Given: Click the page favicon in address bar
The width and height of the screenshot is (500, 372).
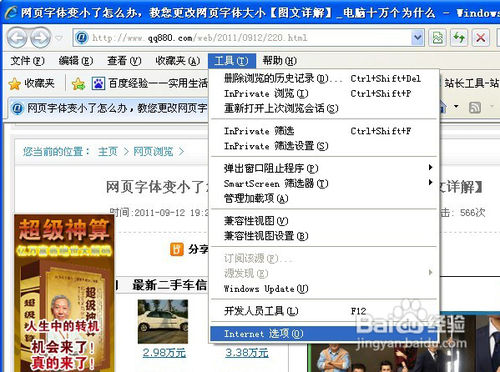Looking at the screenshot, I should 81,38.
